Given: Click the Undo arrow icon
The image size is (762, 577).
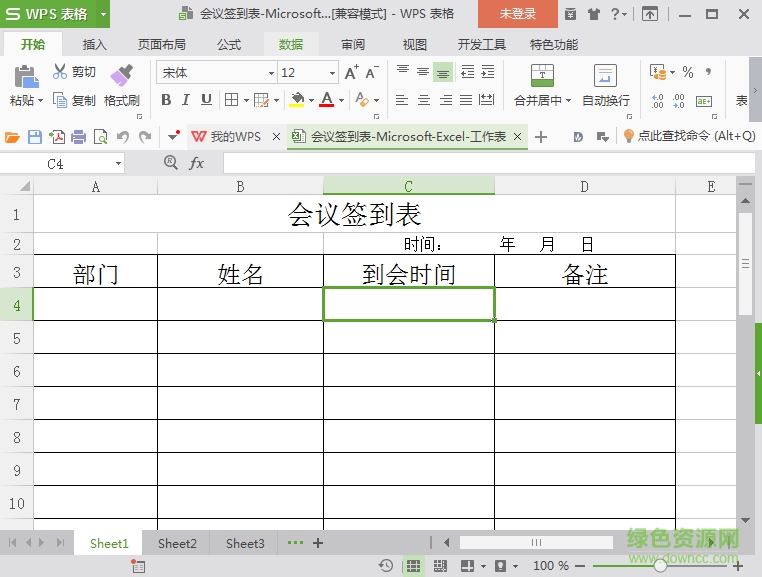Looking at the screenshot, I should [123, 137].
